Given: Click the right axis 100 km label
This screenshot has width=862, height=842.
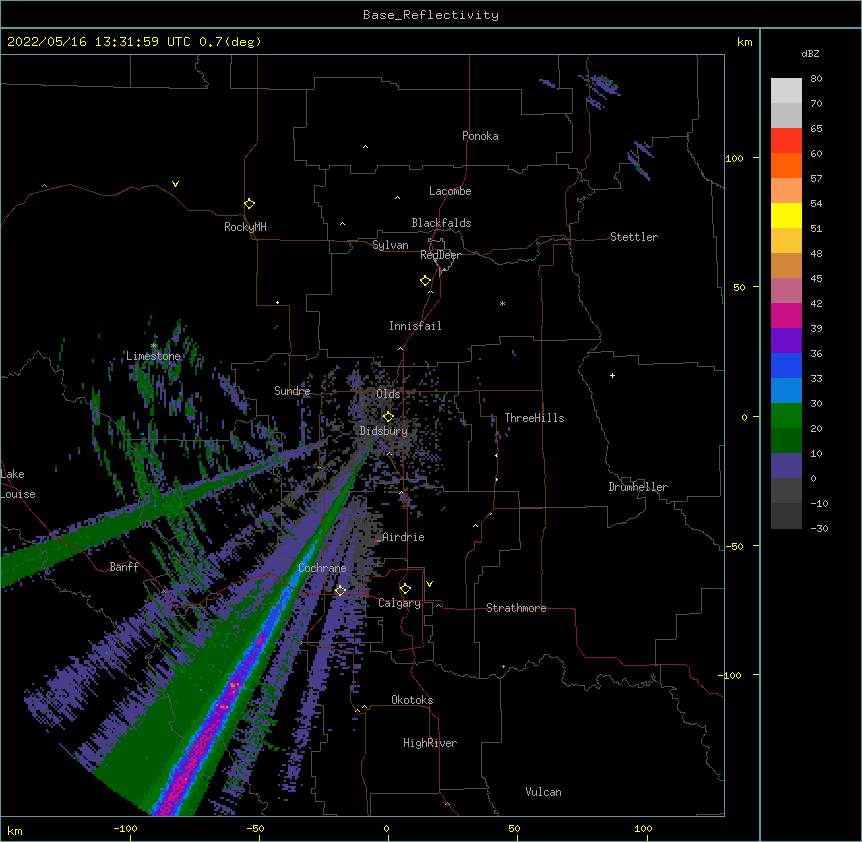Looking at the screenshot, I should coord(734,158).
